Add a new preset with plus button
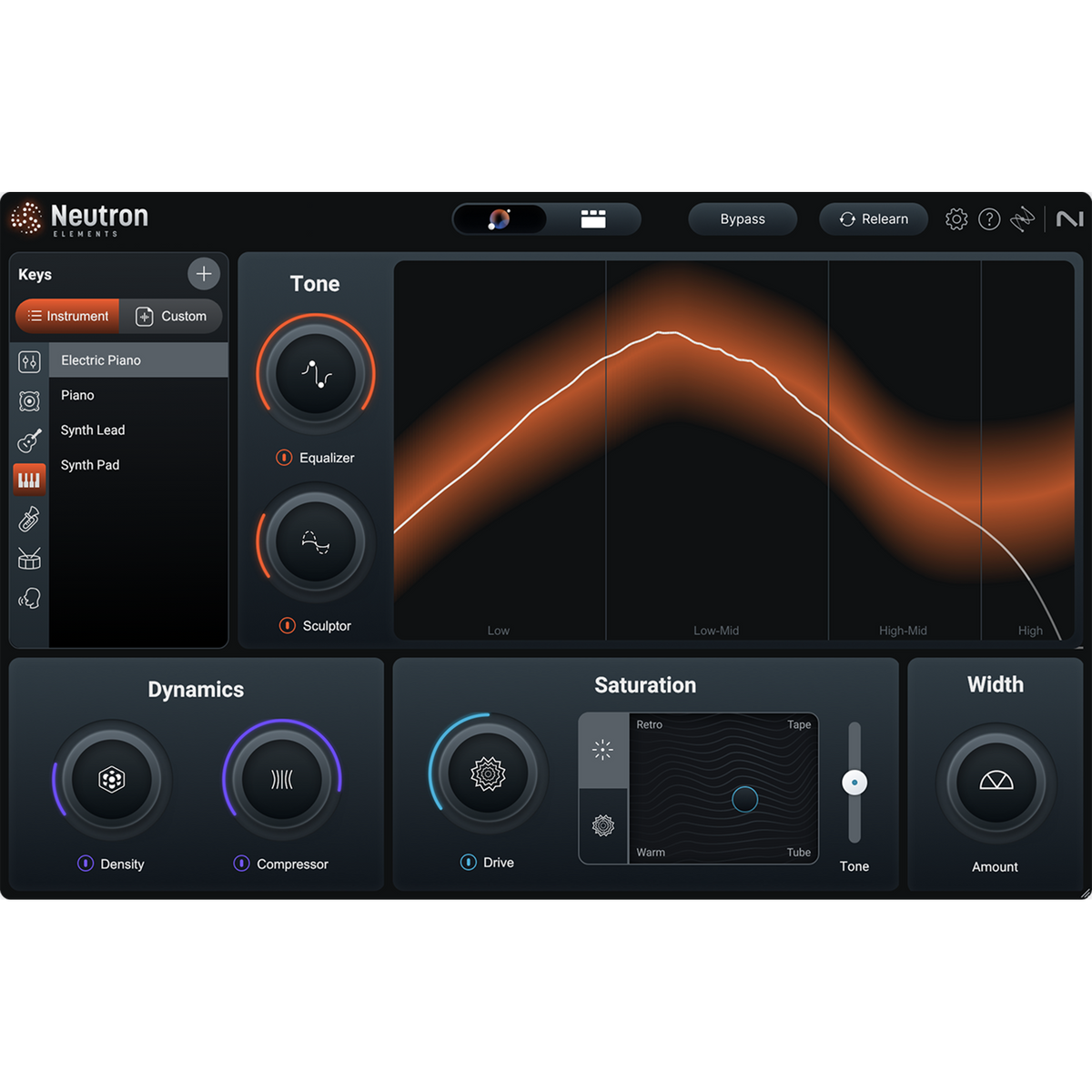 click(204, 274)
